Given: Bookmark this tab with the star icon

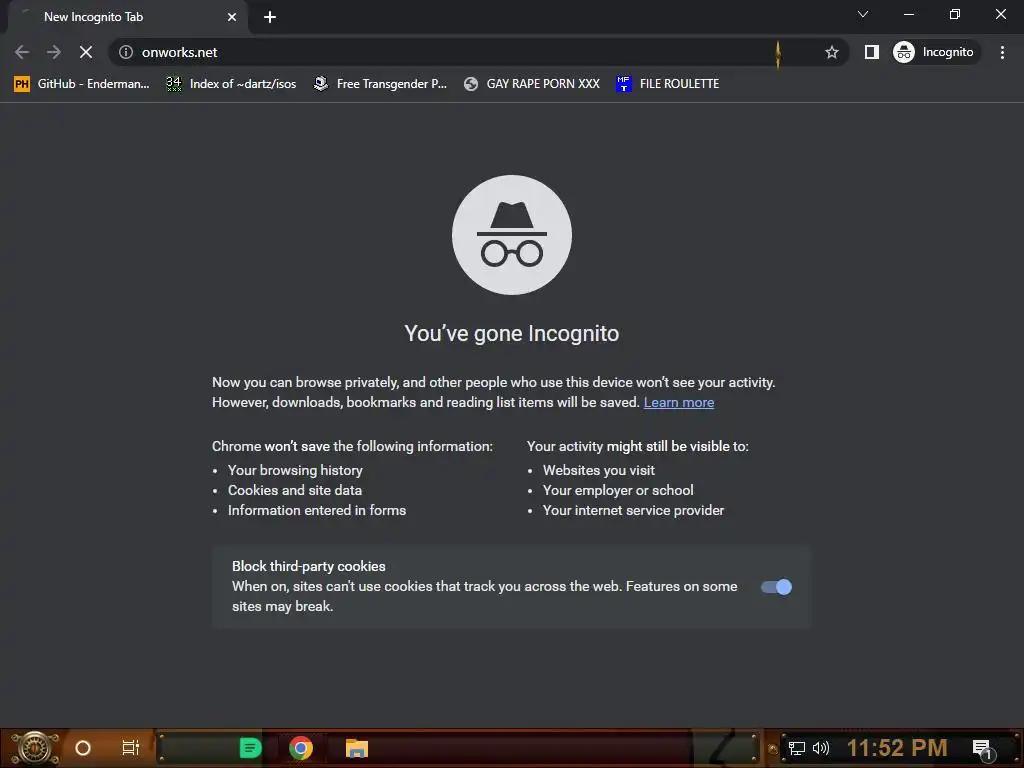Looking at the screenshot, I should (x=831, y=52).
